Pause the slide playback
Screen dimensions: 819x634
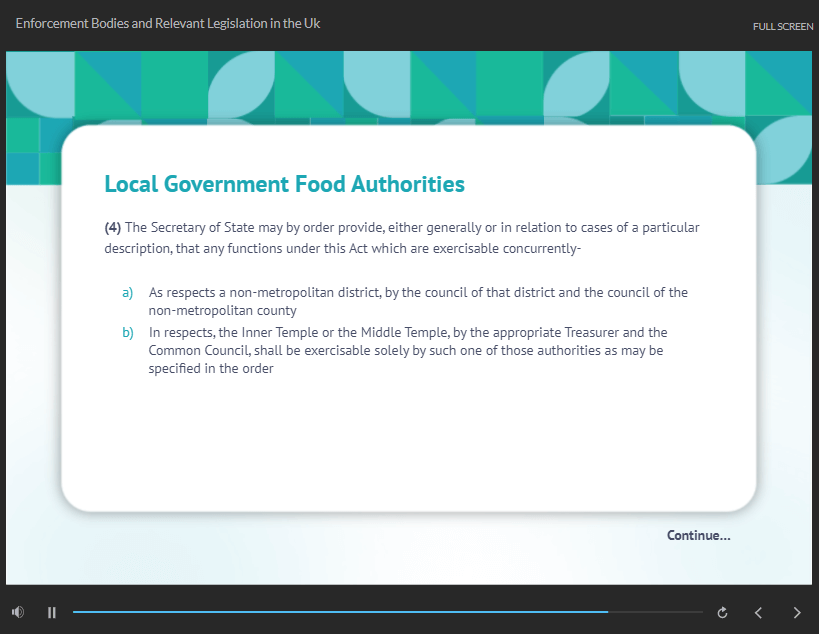[52, 612]
